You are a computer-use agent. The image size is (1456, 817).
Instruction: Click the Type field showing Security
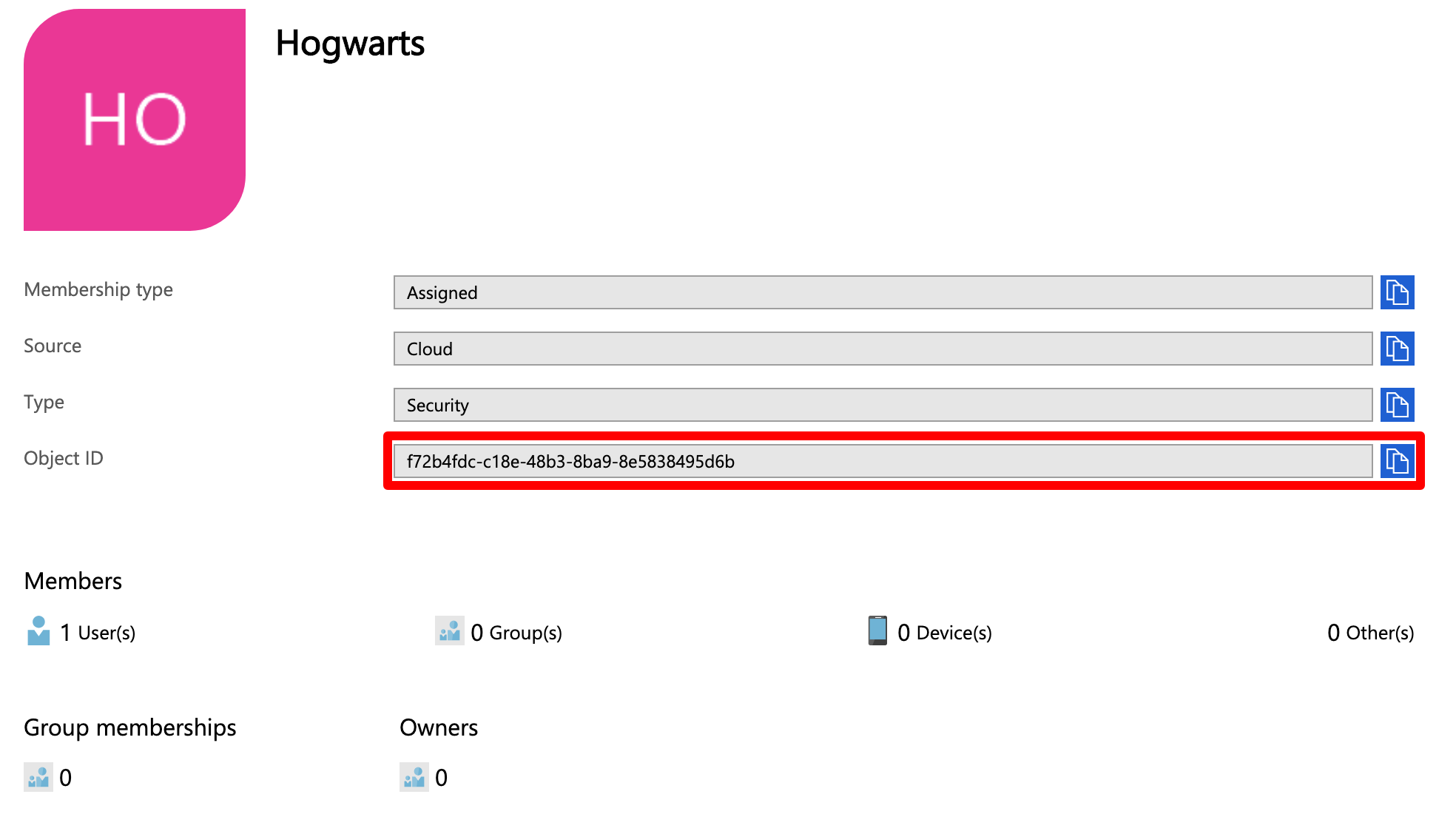pyautogui.click(x=883, y=405)
